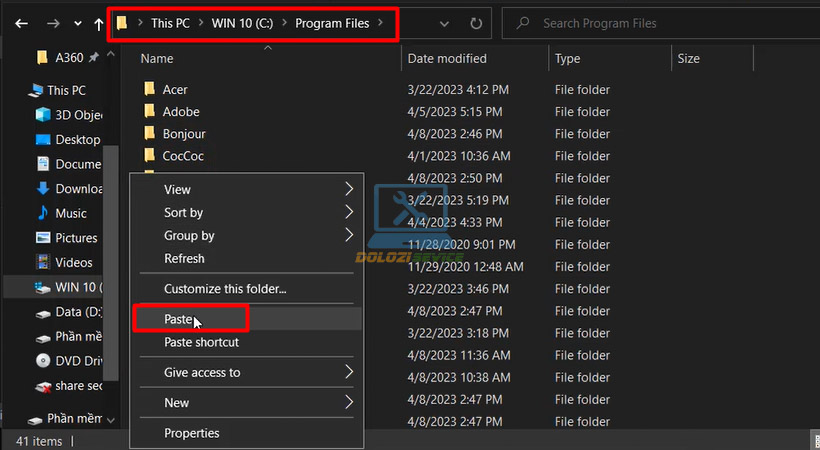820x450 pixels.
Task: Select Properties in the context menu
Action: click(x=192, y=433)
